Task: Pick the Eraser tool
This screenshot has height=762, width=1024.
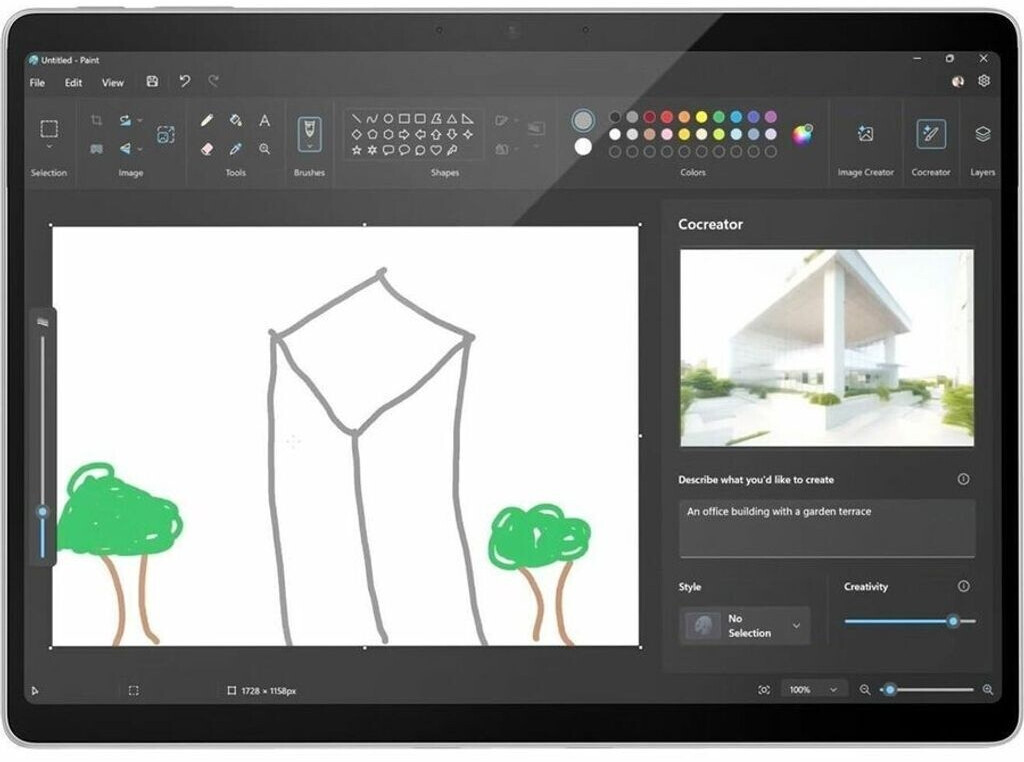Action: [x=207, y=148]
